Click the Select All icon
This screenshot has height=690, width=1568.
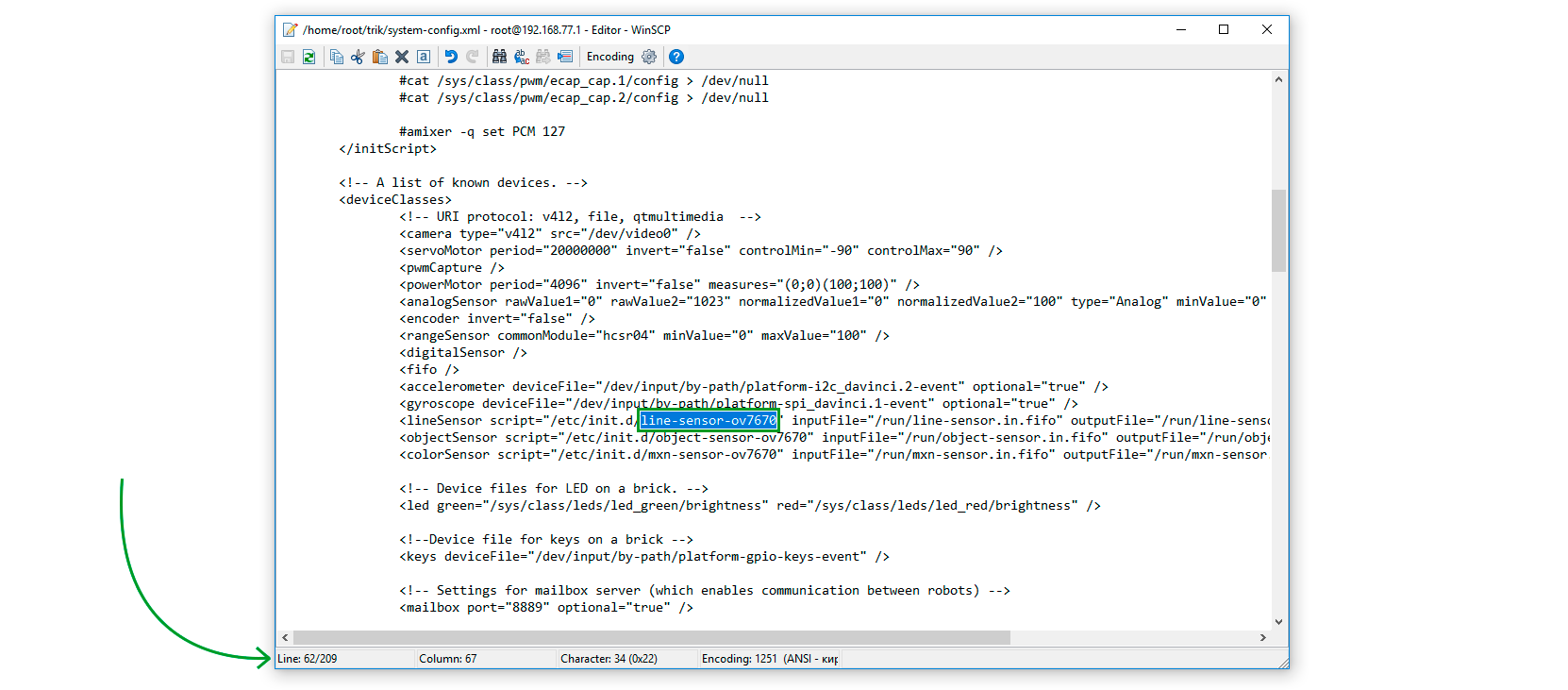(x=424, y=57)
